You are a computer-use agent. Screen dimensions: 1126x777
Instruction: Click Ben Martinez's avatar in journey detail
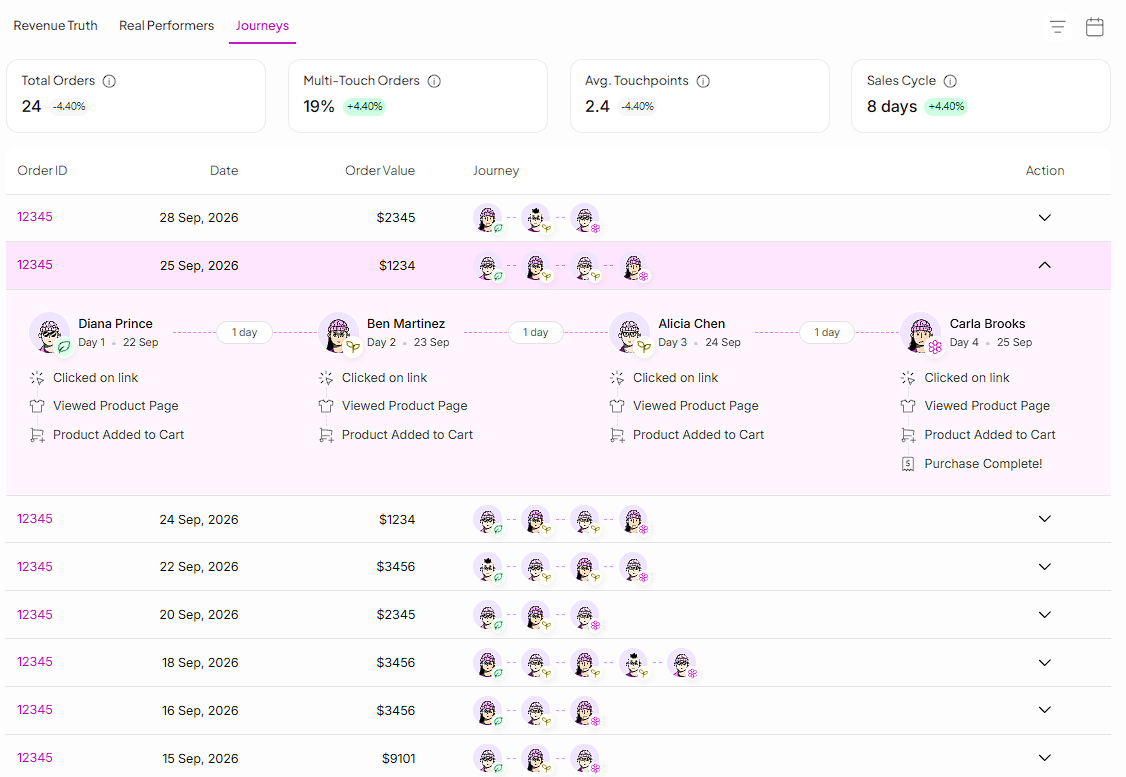click(x=338, y=332)
